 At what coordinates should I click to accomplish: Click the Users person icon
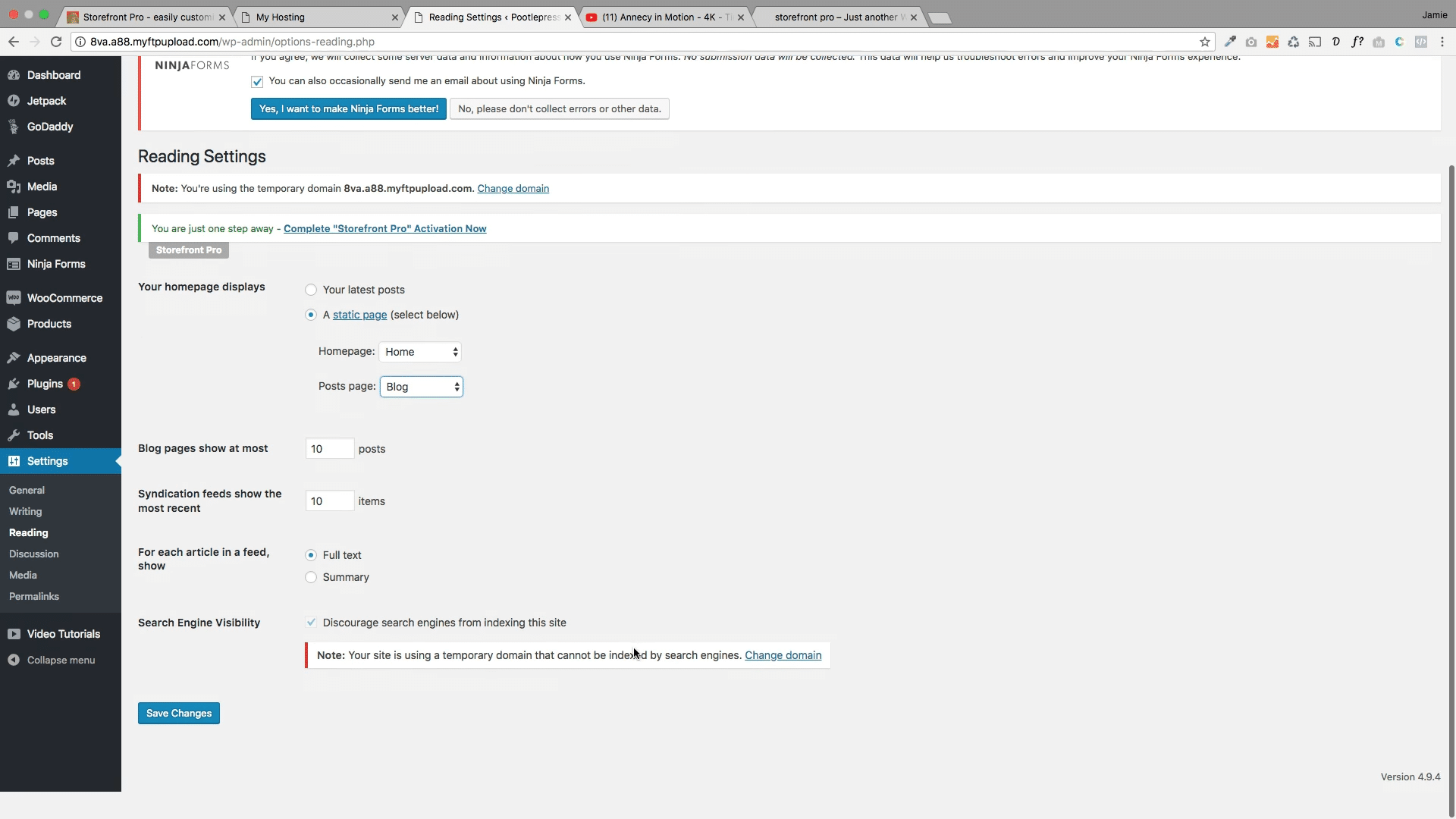tap(14, 409)
